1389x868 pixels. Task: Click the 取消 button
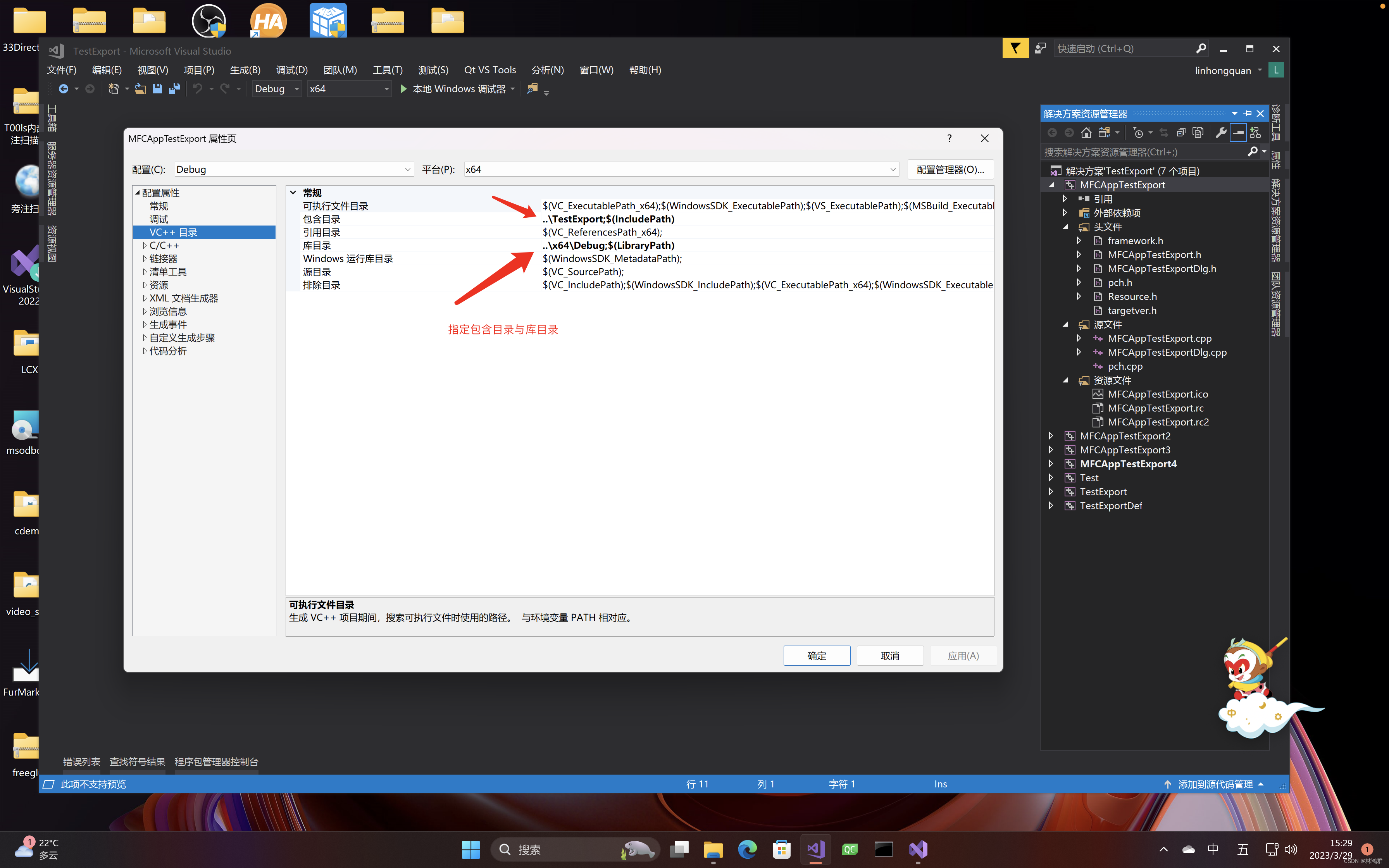point(890,656)
